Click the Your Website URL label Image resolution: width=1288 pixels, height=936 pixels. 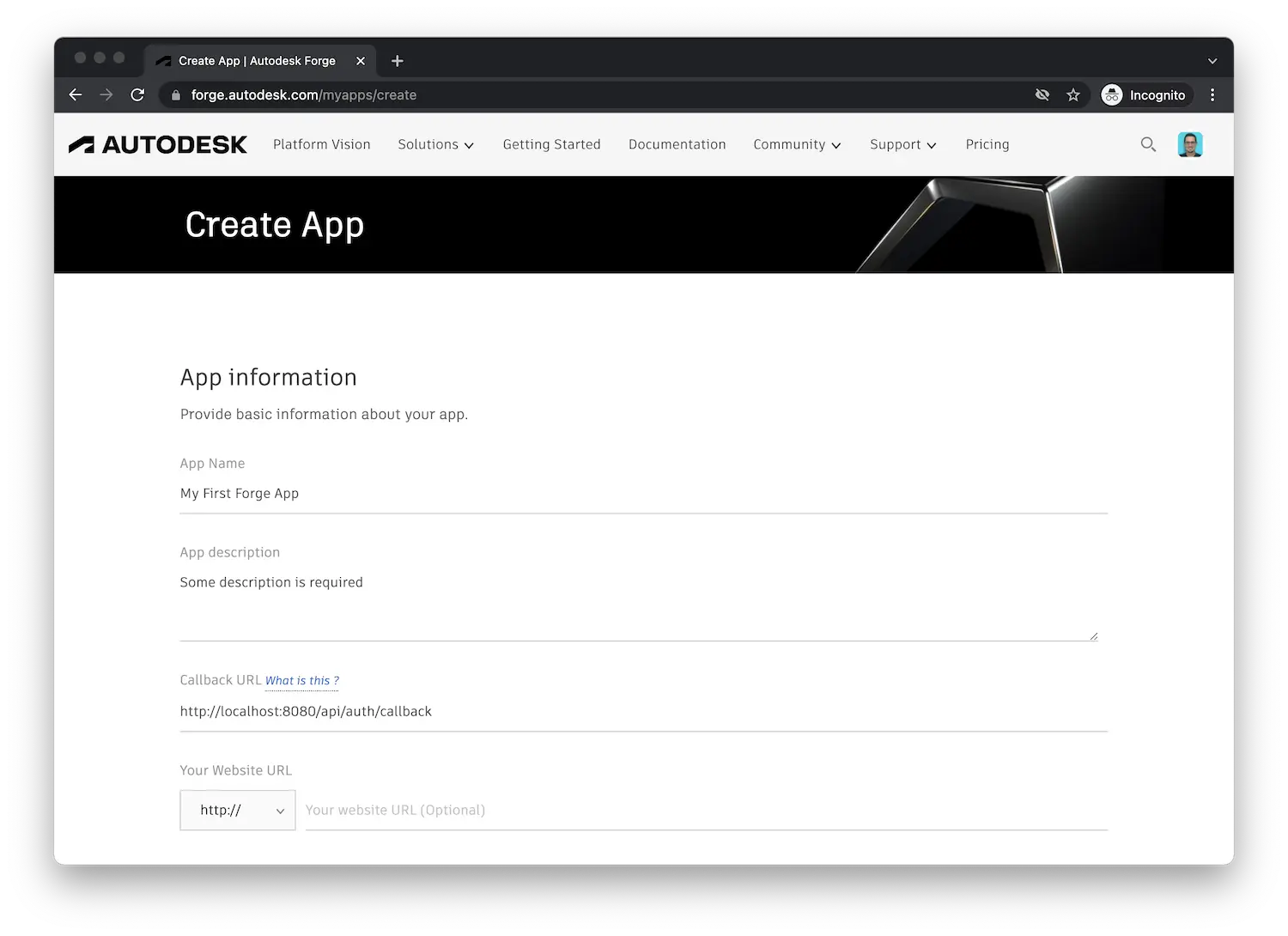pyautogui.click(x=236, y=770)
